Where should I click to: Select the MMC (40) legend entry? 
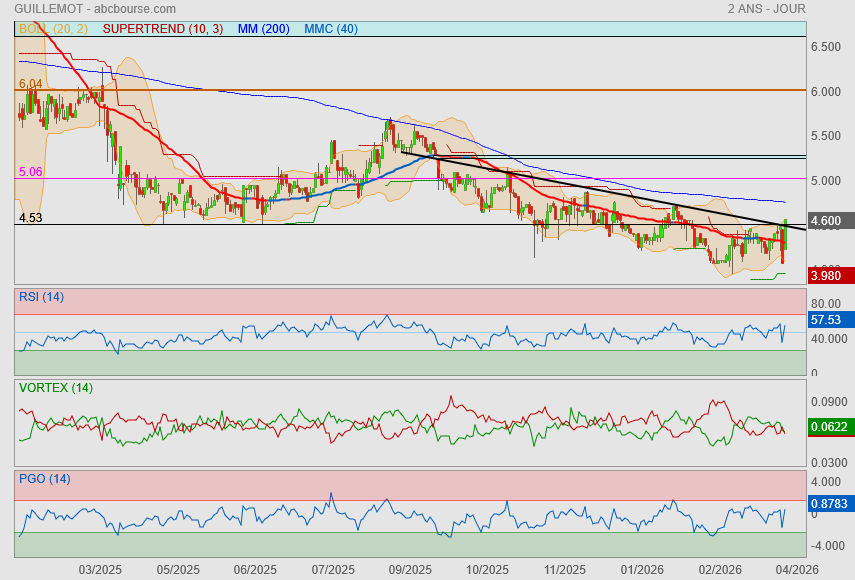(330, 29)
